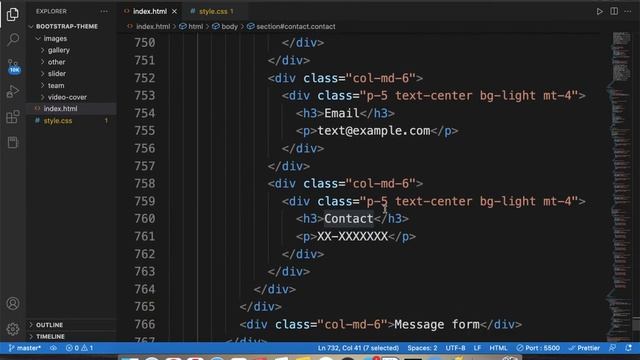Image resolution: width=640 pixels, height=360 pixels.
Task: Open Ln 732, Col 41 go-to-line
Action: point(358,348)
